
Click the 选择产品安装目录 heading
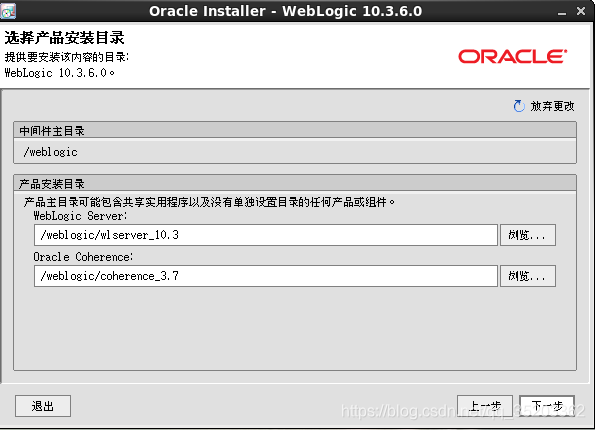(65, 38)
